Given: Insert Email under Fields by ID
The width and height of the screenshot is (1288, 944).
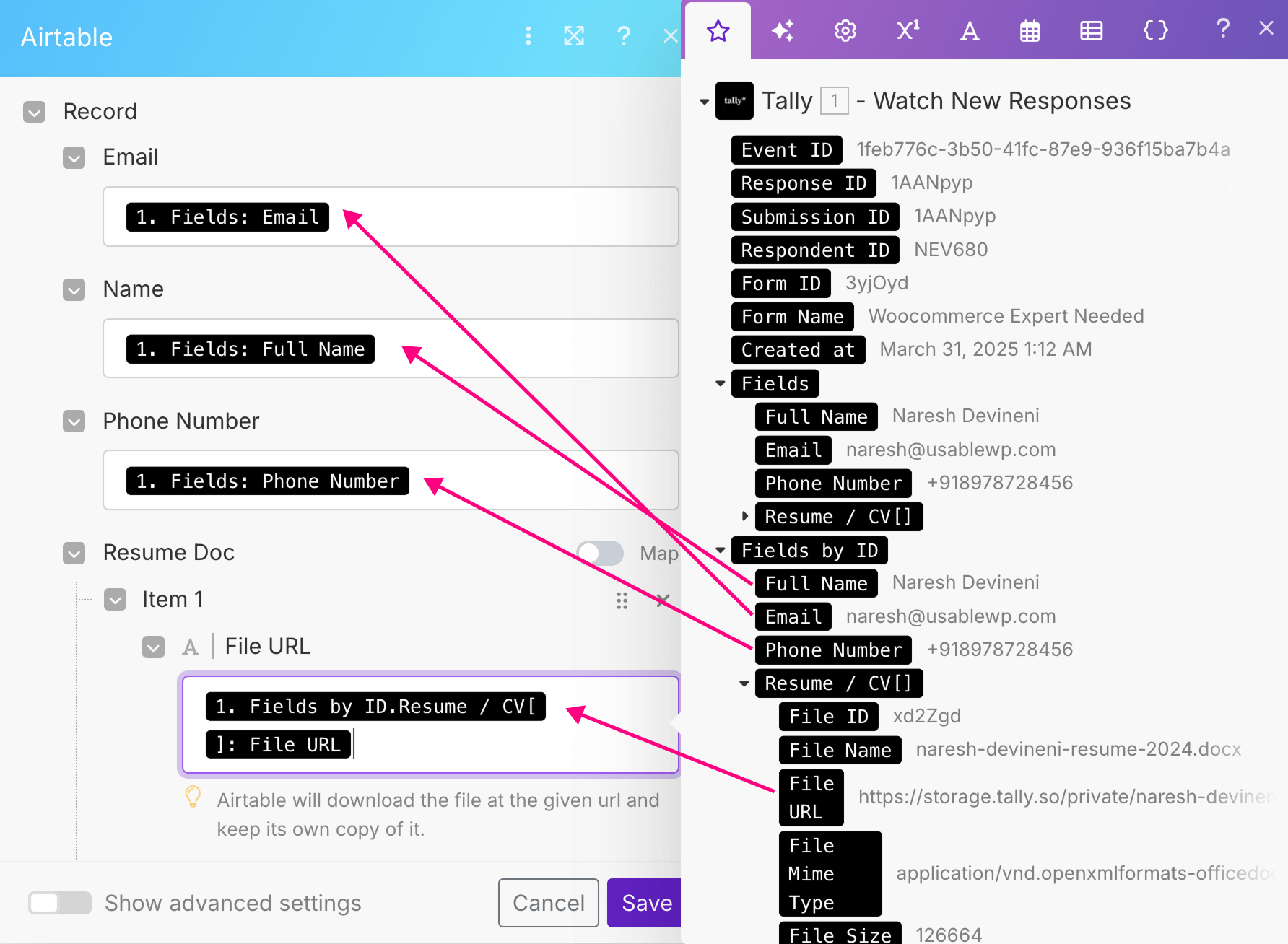Looking at the screenshot, I should point(793,617).
